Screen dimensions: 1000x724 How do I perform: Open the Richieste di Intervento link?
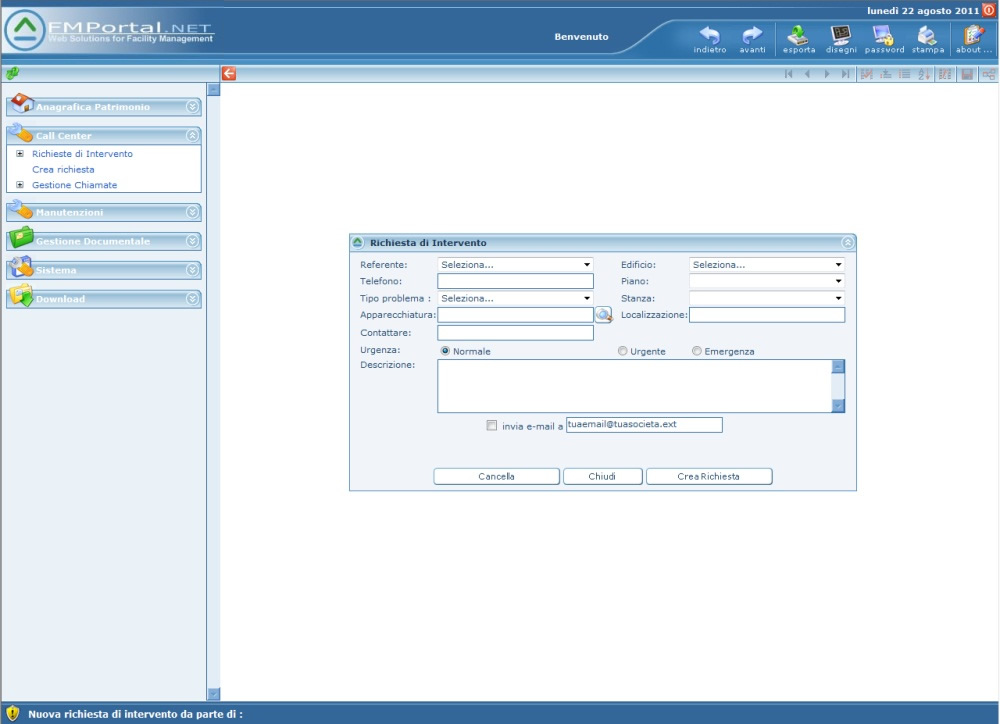(82, 154)
